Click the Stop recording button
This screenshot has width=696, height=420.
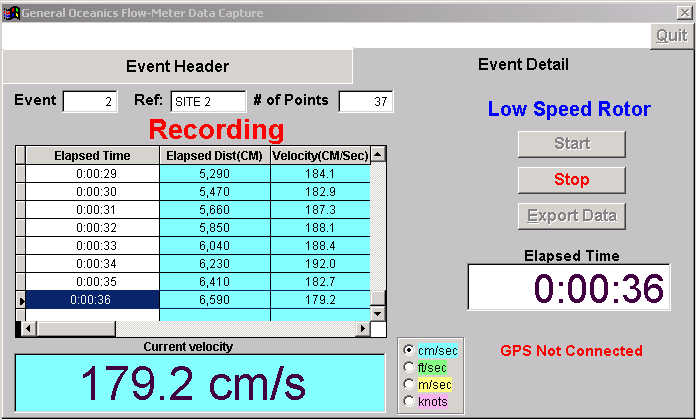(571, 180)
